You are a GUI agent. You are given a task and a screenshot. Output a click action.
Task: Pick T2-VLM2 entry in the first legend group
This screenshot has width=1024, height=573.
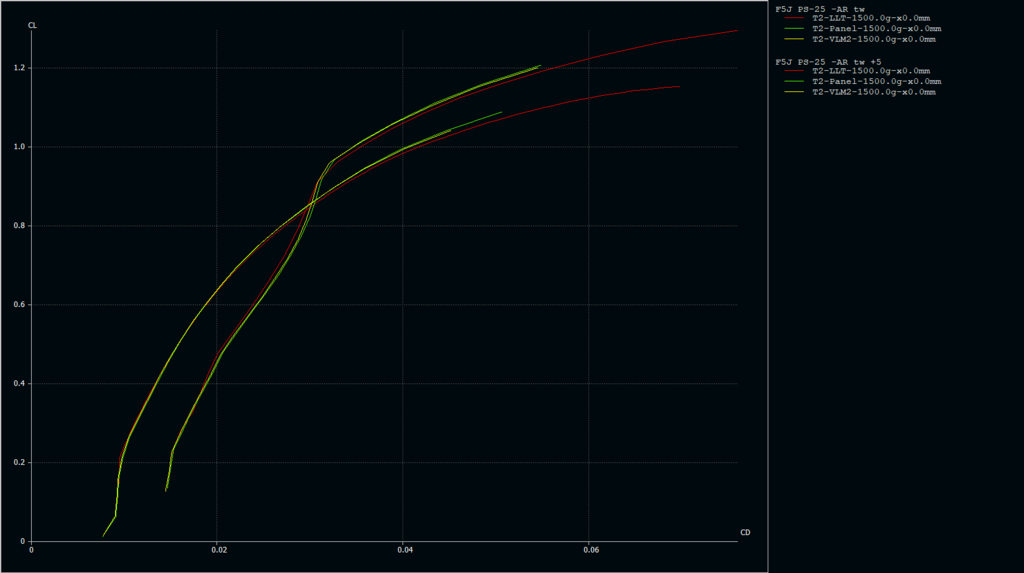[x=874, y=39]
